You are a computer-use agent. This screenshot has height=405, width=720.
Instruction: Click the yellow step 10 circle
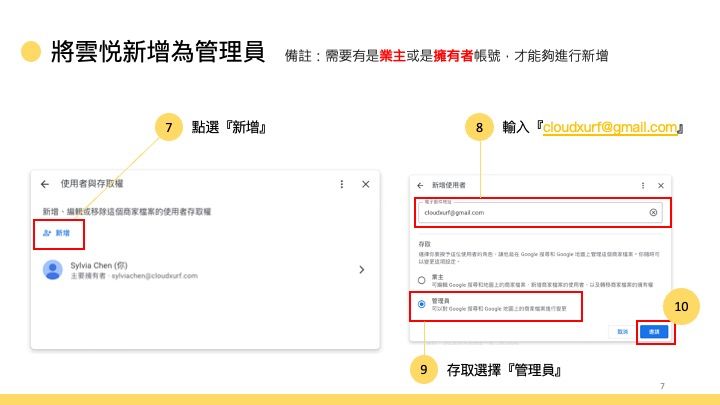coord(681,307)
